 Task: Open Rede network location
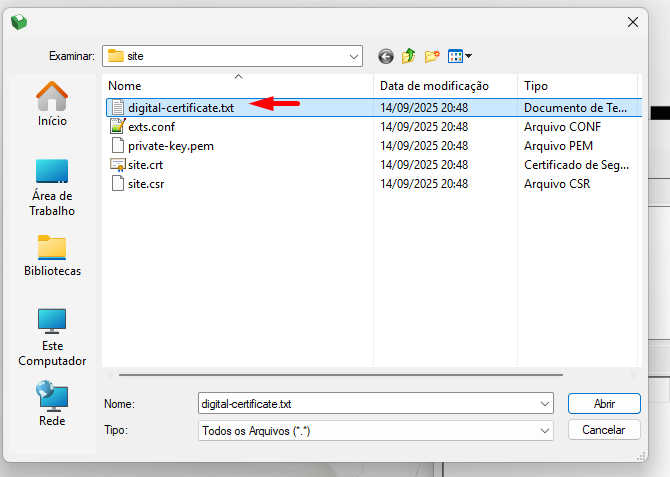52,404
